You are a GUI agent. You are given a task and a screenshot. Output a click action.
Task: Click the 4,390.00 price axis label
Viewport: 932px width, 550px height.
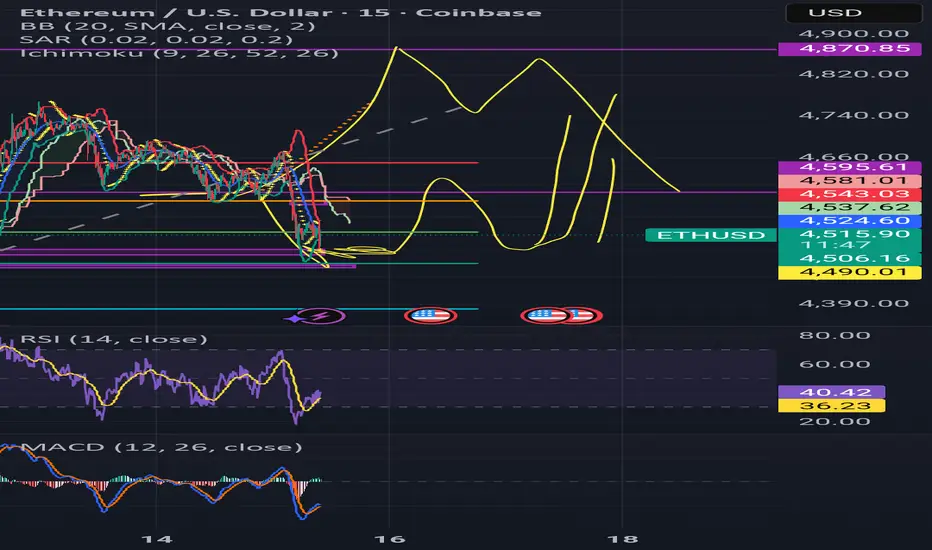tap(854, 303)
